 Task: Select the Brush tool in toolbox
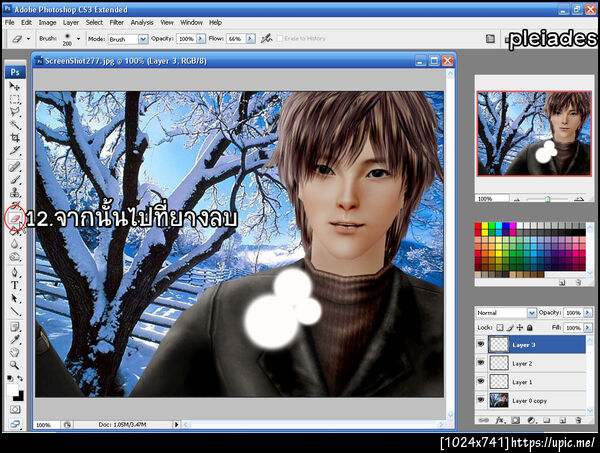(15, 179)
